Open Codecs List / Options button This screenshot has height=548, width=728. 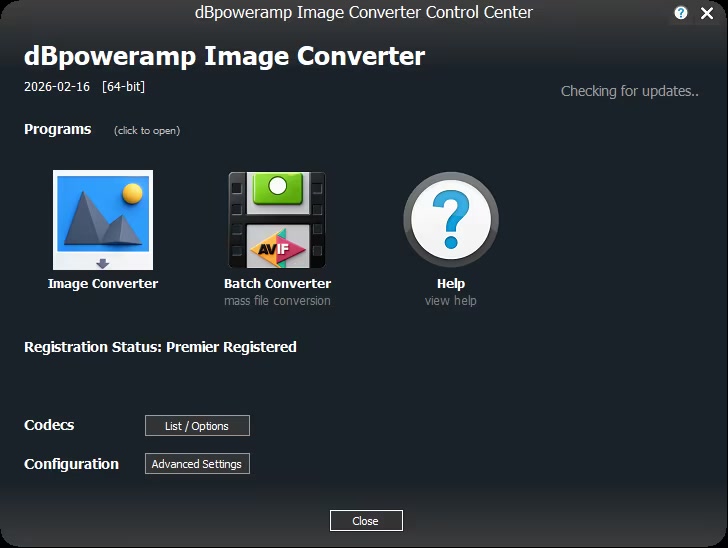point(197,426)
